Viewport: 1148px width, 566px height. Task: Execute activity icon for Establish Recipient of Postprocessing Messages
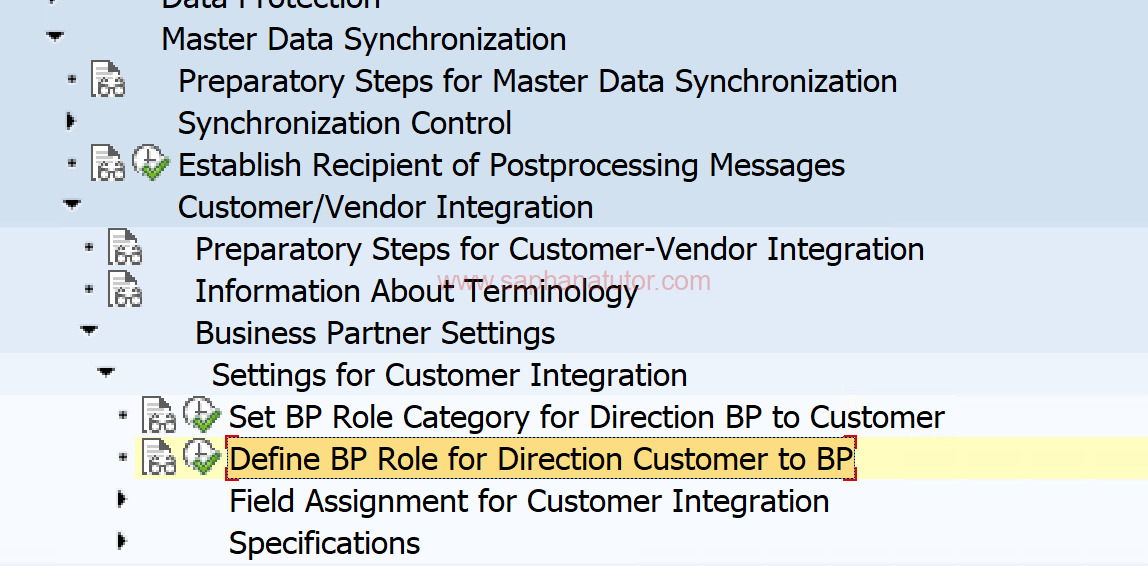pyautogui.click(x=151, y=163)
